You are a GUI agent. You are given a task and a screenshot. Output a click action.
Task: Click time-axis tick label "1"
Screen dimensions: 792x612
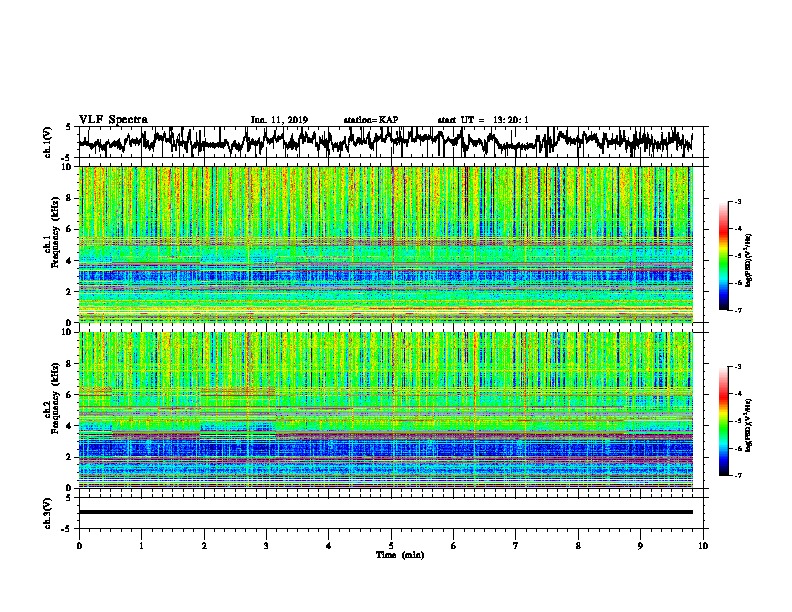pyautogui.click(x=141, y=546)
